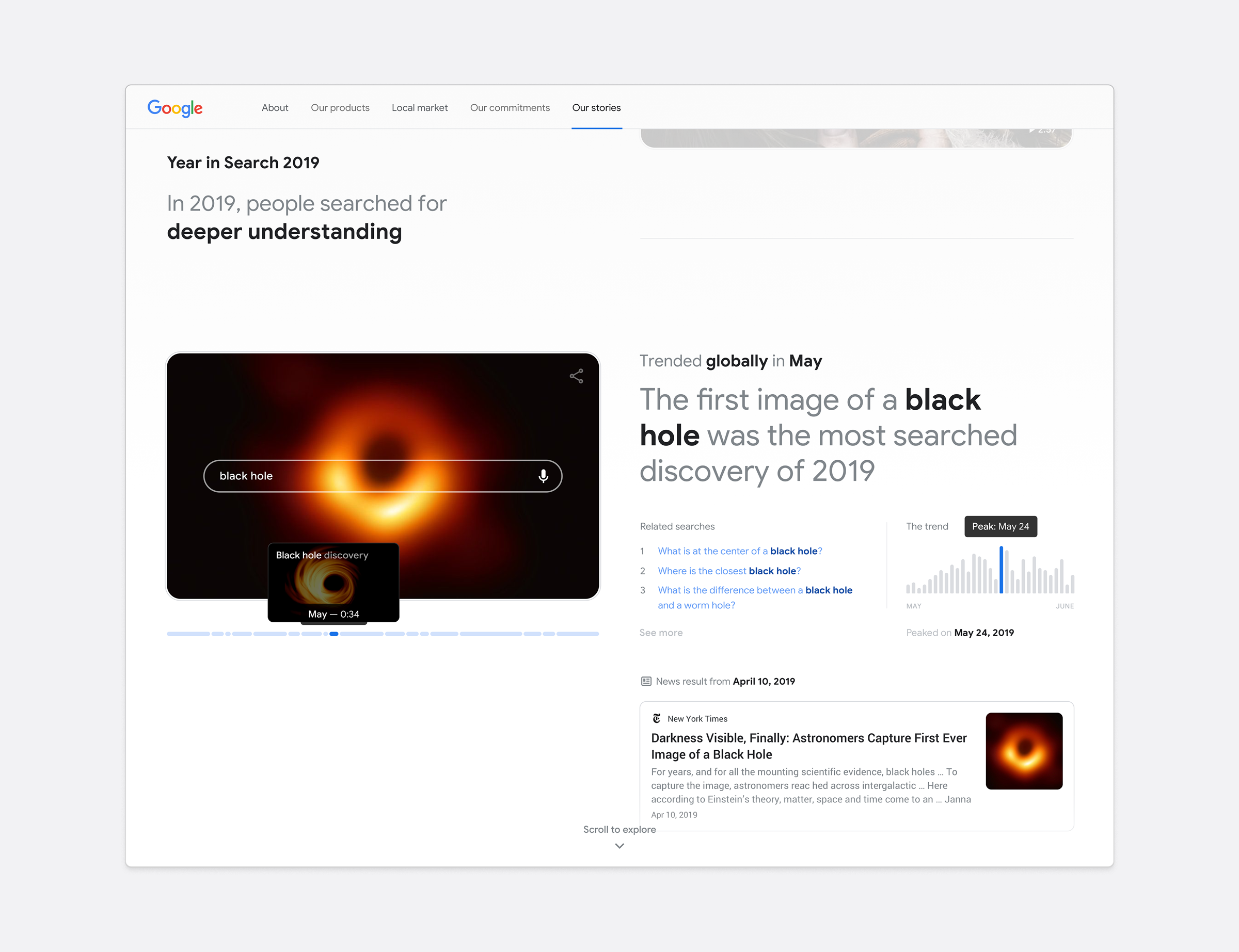This screenshot has width=1239, height=952.
Task: Click the 'JUNE' chart axis label
Action: (1065, 606)
